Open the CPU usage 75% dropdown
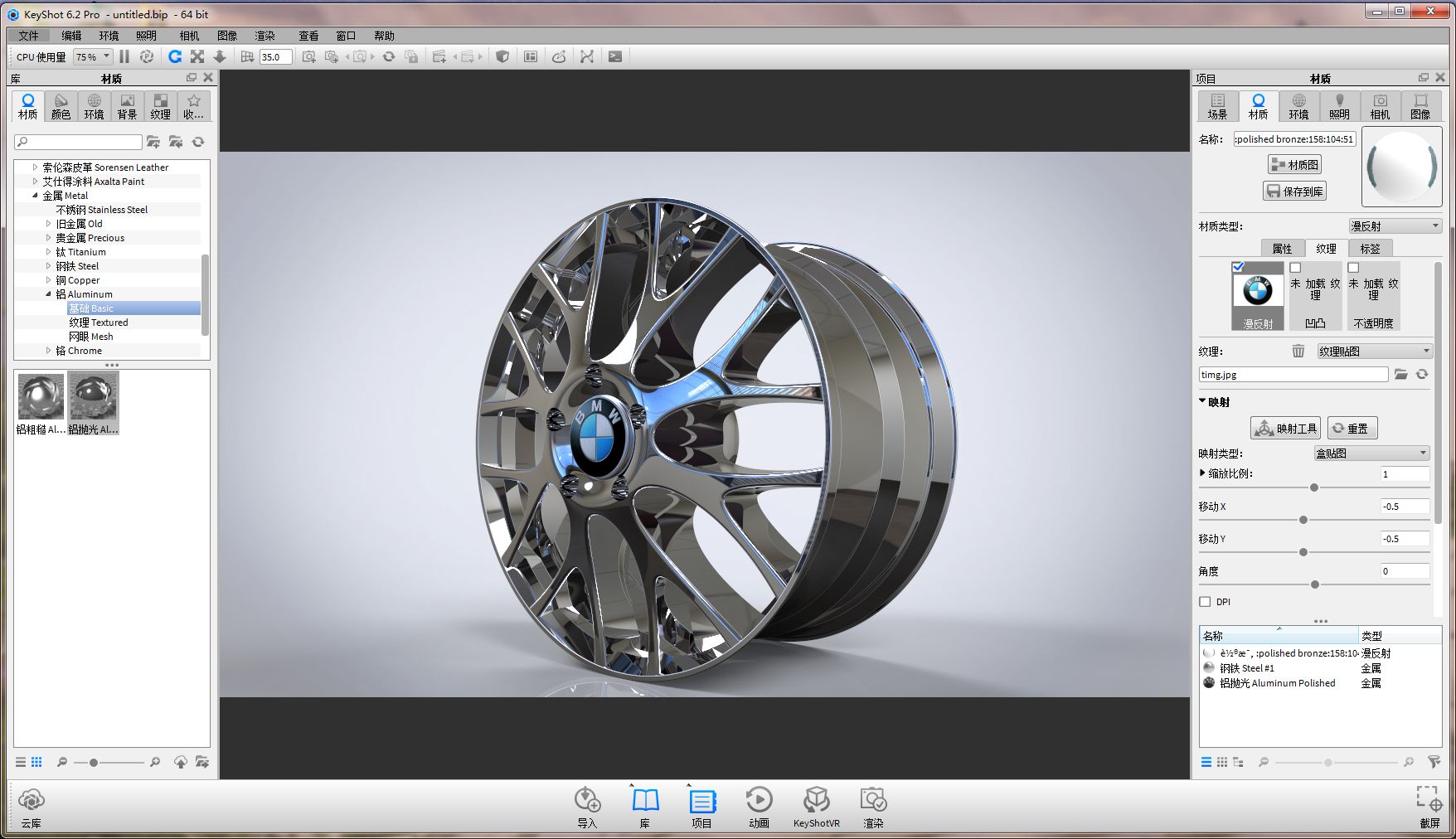 click(93, 56)
